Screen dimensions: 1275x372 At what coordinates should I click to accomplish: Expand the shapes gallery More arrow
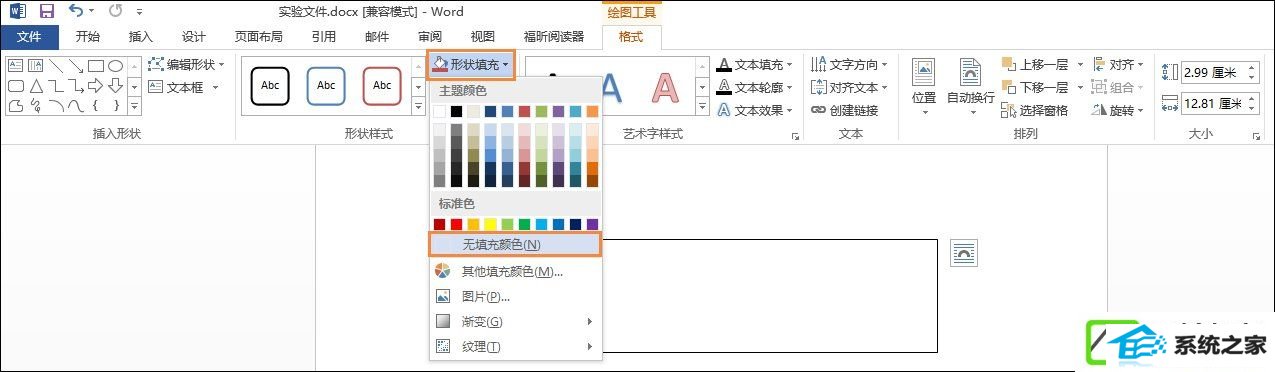click(134, 106)
